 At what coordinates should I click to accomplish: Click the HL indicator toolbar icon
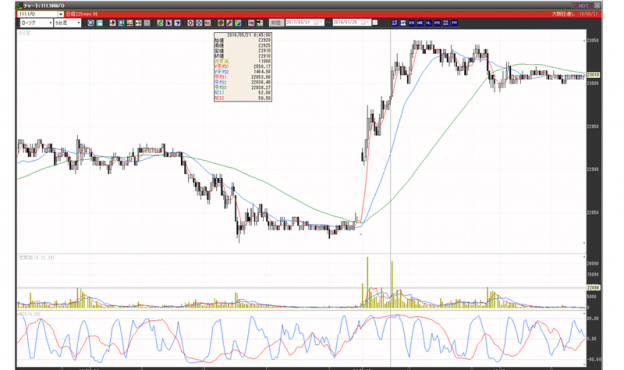pos(429,23)
